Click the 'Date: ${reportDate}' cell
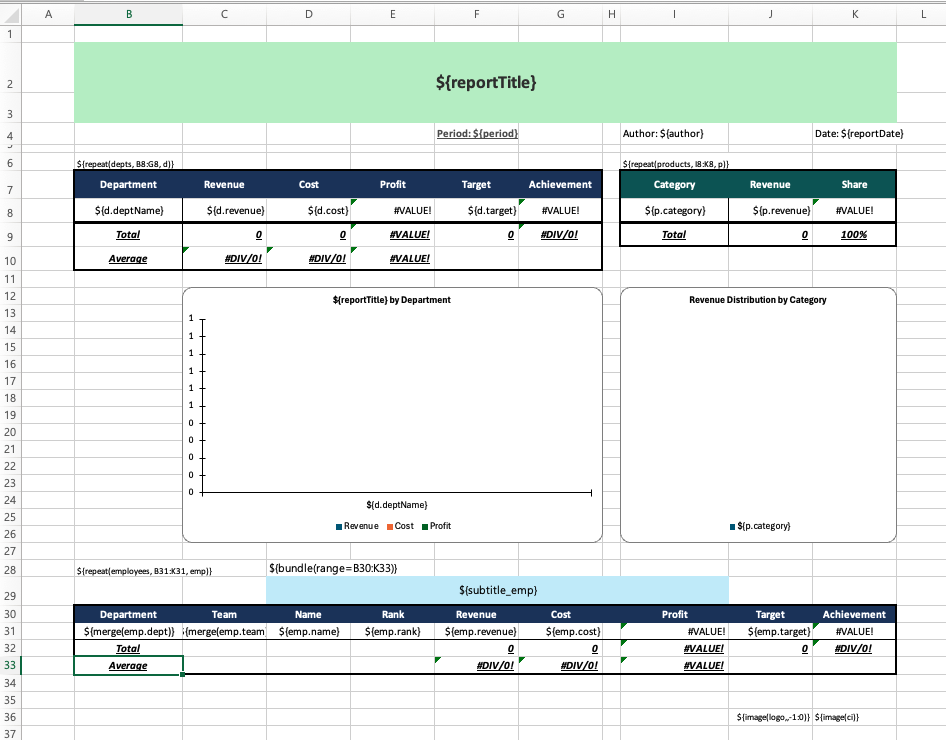 [x=854, y=133]
